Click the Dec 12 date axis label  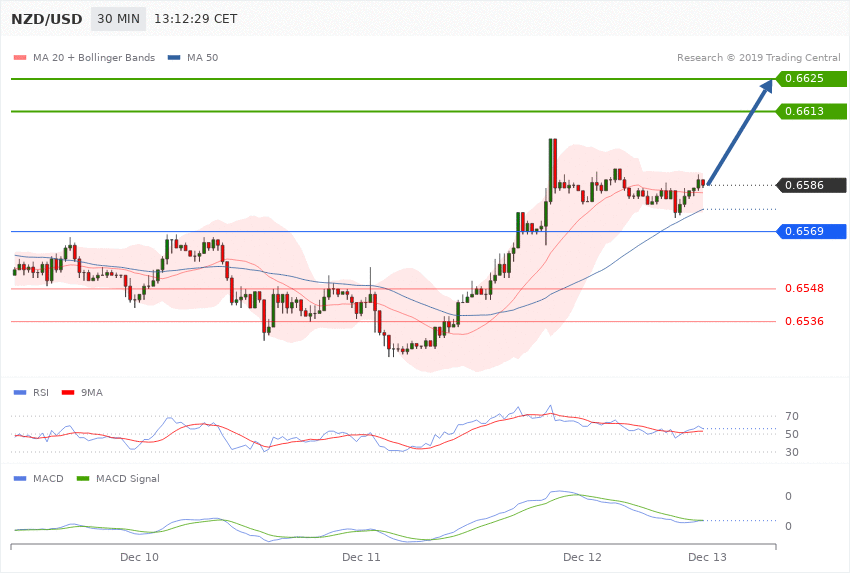click(x=582, y=557)
